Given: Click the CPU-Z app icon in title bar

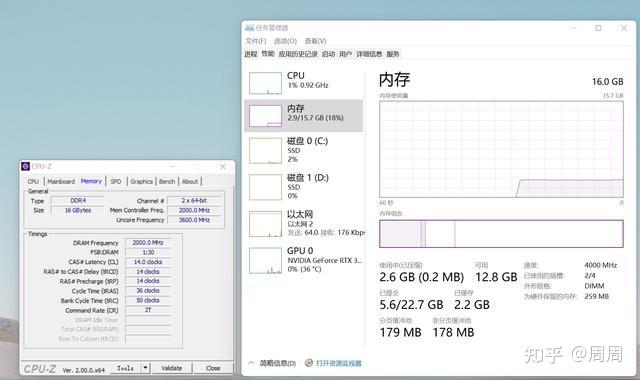Looking at the screenshot, I should pyautogui.click(x=26, y=166).
